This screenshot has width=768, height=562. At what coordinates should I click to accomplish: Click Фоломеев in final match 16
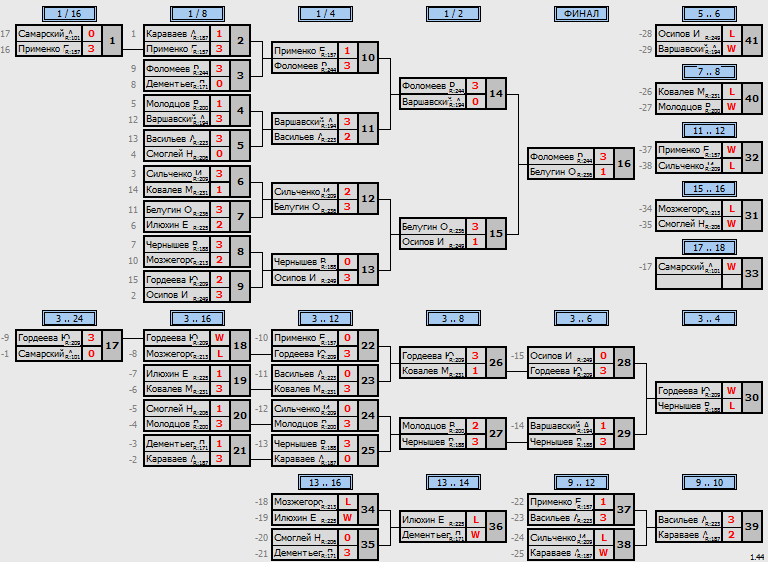point(560,156)
